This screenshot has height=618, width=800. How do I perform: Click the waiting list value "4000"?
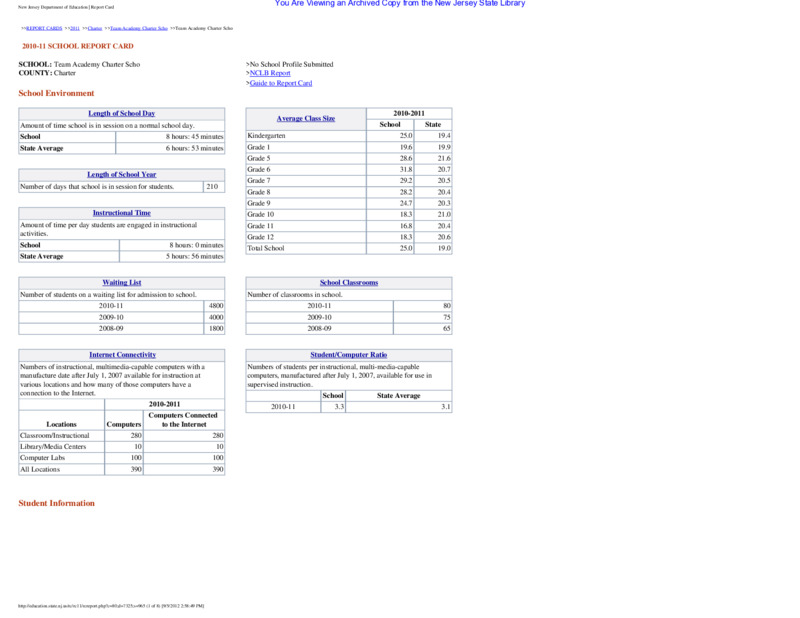[216, 317]
